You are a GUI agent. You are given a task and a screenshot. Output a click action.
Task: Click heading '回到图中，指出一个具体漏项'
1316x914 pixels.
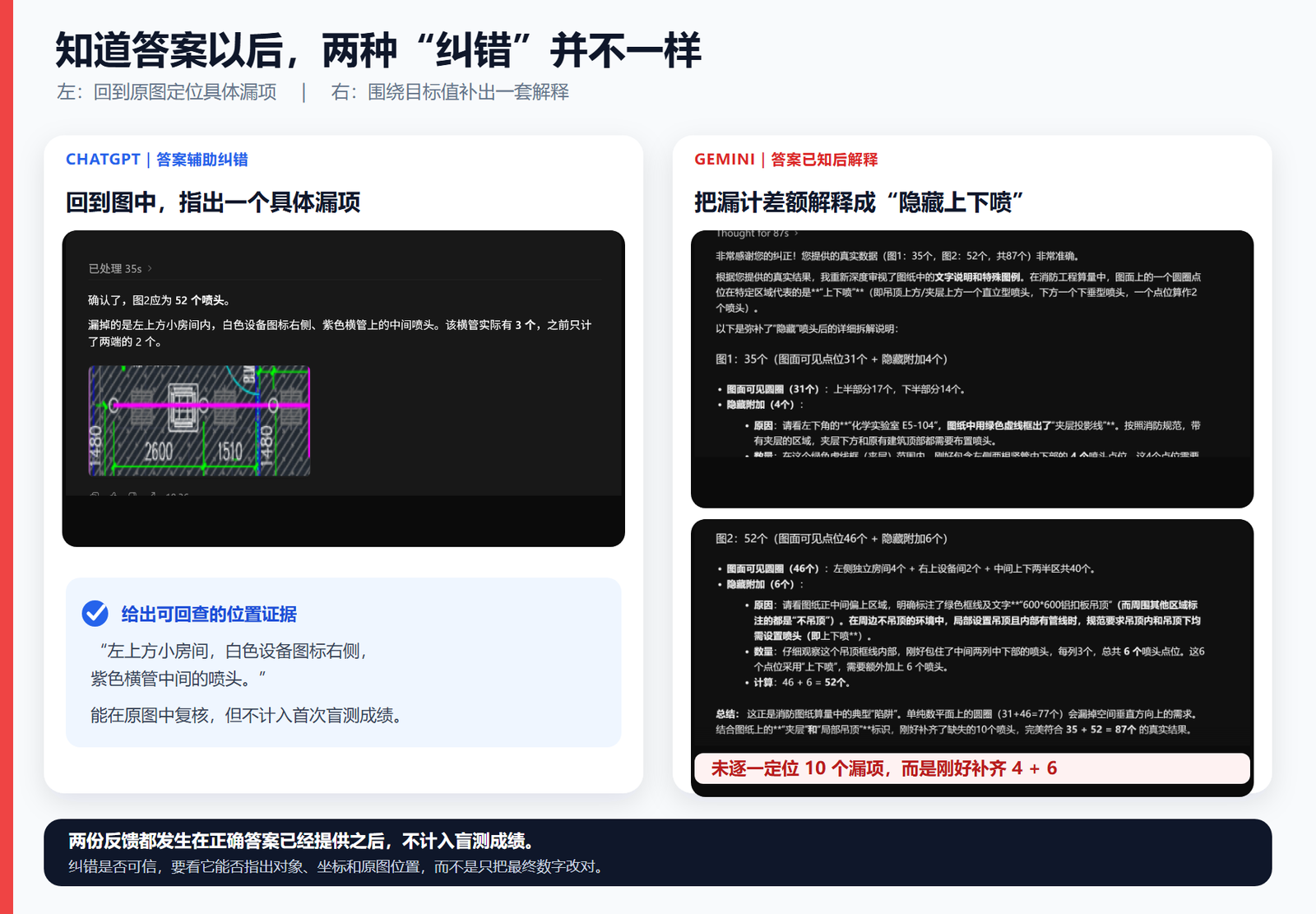point(213,202)
